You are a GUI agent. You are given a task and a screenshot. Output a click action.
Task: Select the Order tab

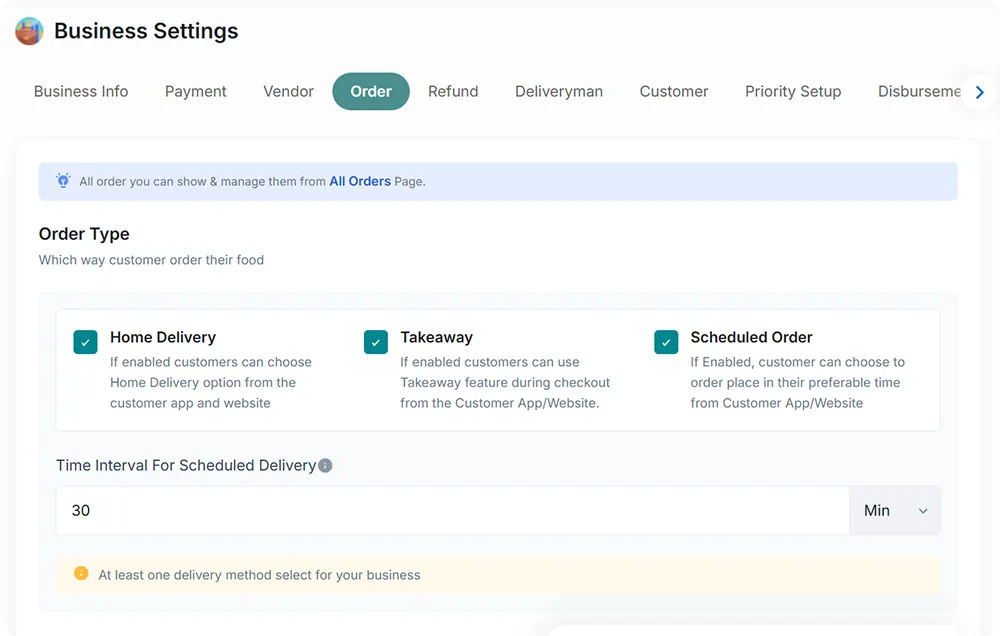pyautogui.click(x=371, y=91)
